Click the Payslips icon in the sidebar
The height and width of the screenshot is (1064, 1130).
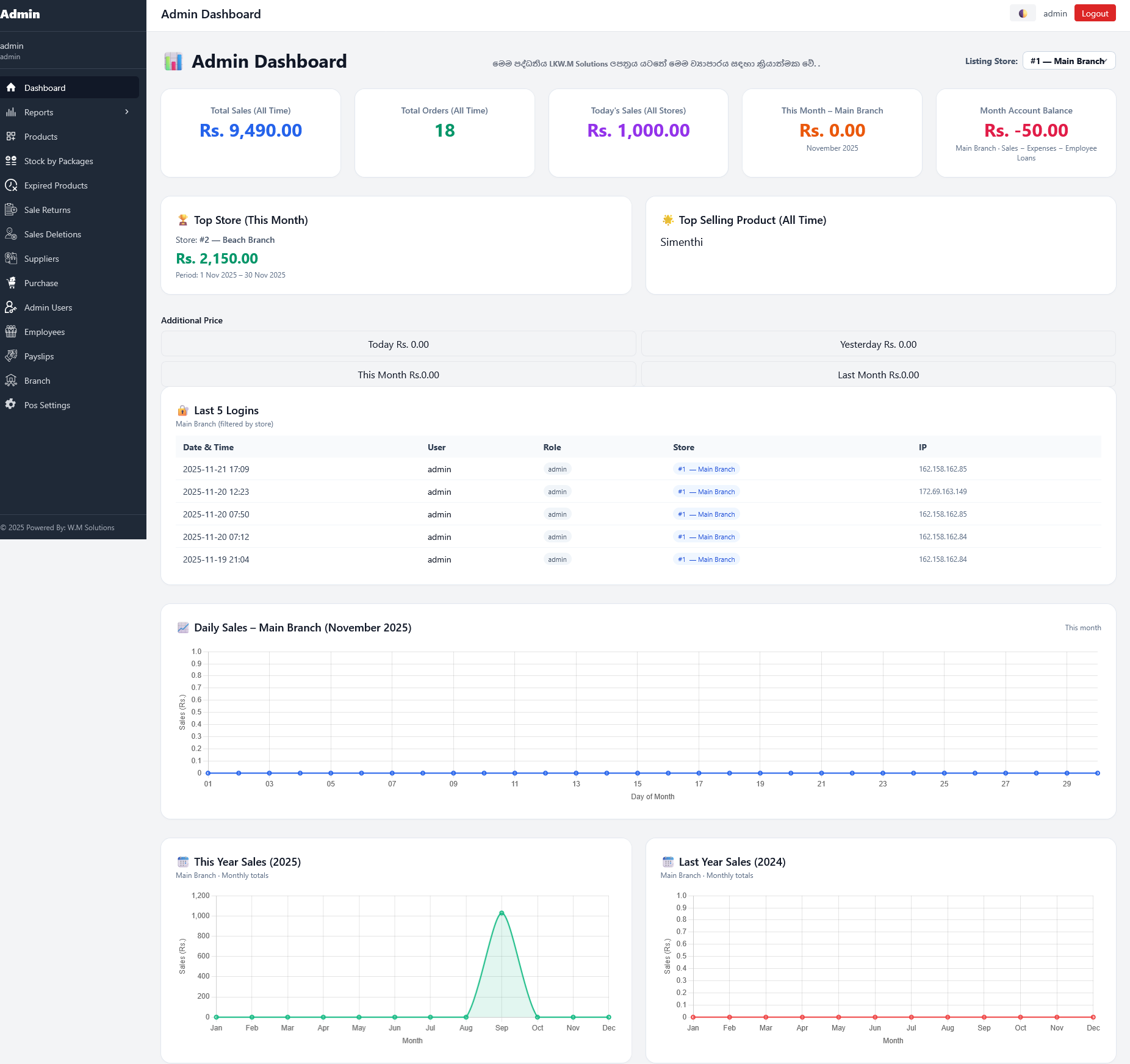(x=12, y=356)
